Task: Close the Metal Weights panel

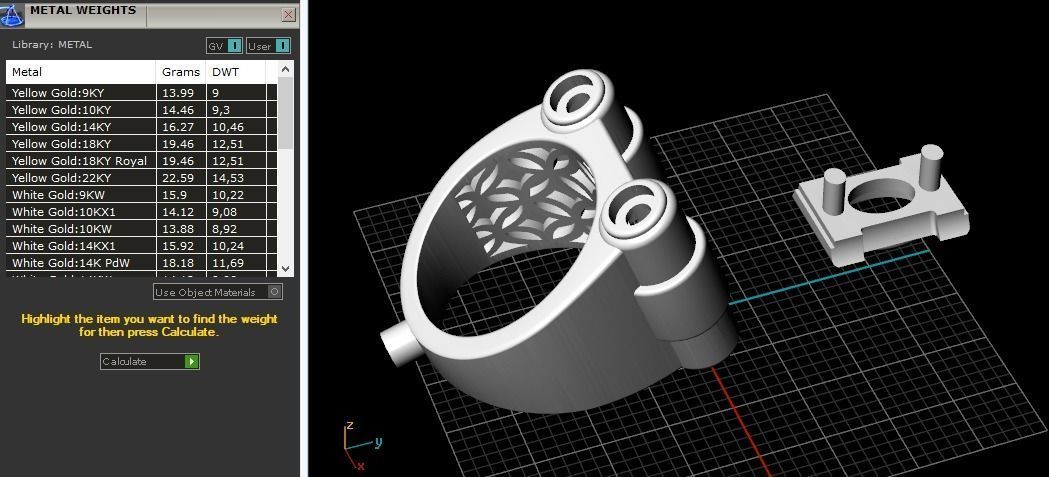Action: pos(289,14)
